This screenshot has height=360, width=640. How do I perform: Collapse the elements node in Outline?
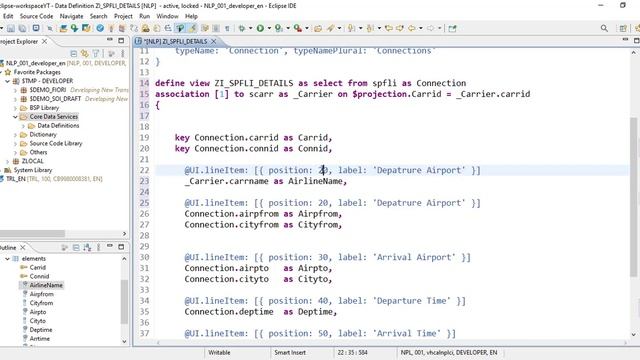pyautogui.click(x=7, y=259)
